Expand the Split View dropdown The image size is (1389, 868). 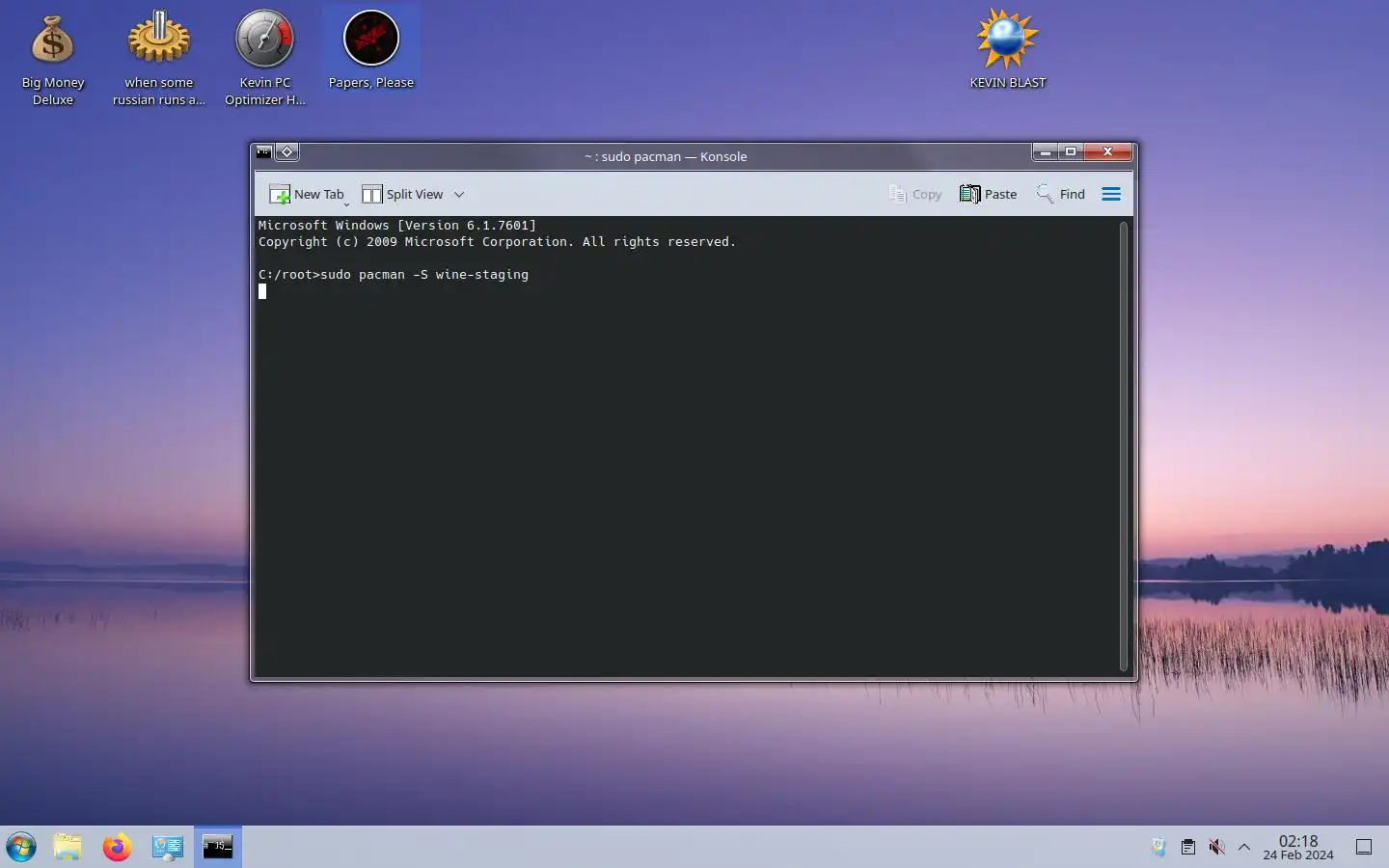[459, 194]
